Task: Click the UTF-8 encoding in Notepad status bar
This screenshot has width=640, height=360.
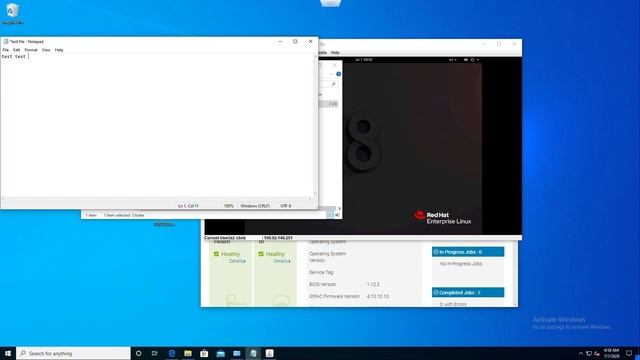Action: point(286,206)
